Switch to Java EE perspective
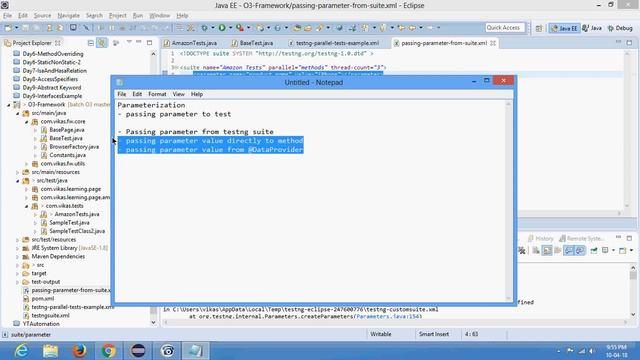The width and height of the screenshot is (640, 360). 564,28
